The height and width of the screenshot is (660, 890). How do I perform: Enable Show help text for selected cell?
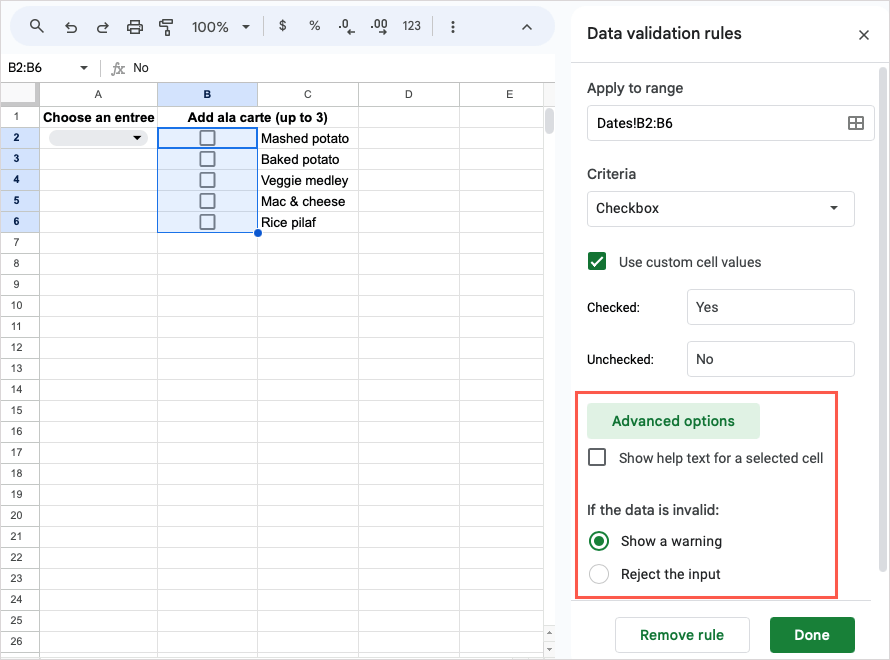coord(597,457)
